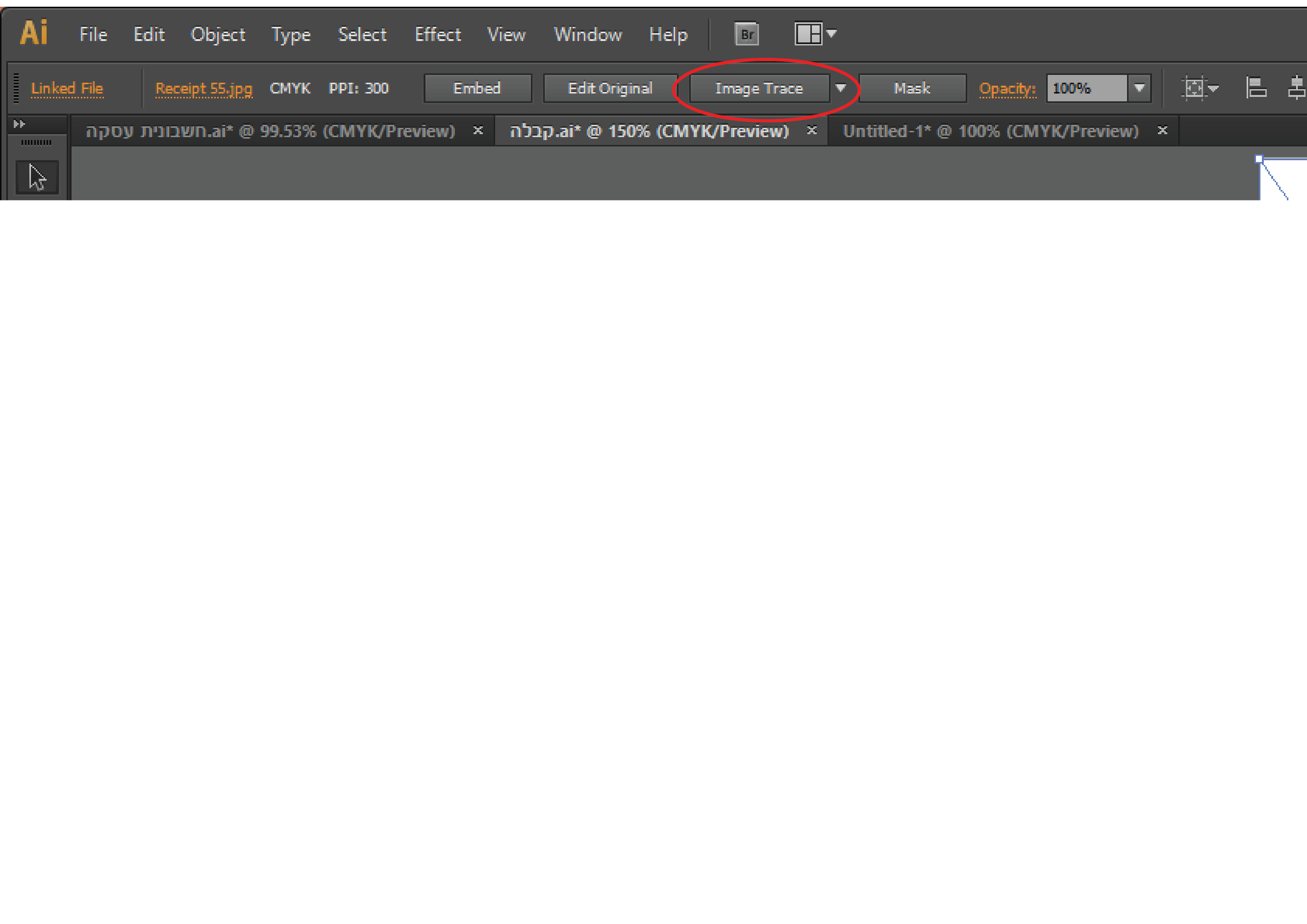The height and width of the screenshot is (924, 1307).
Task: Open the Object menu
Action: click(218, 35)
